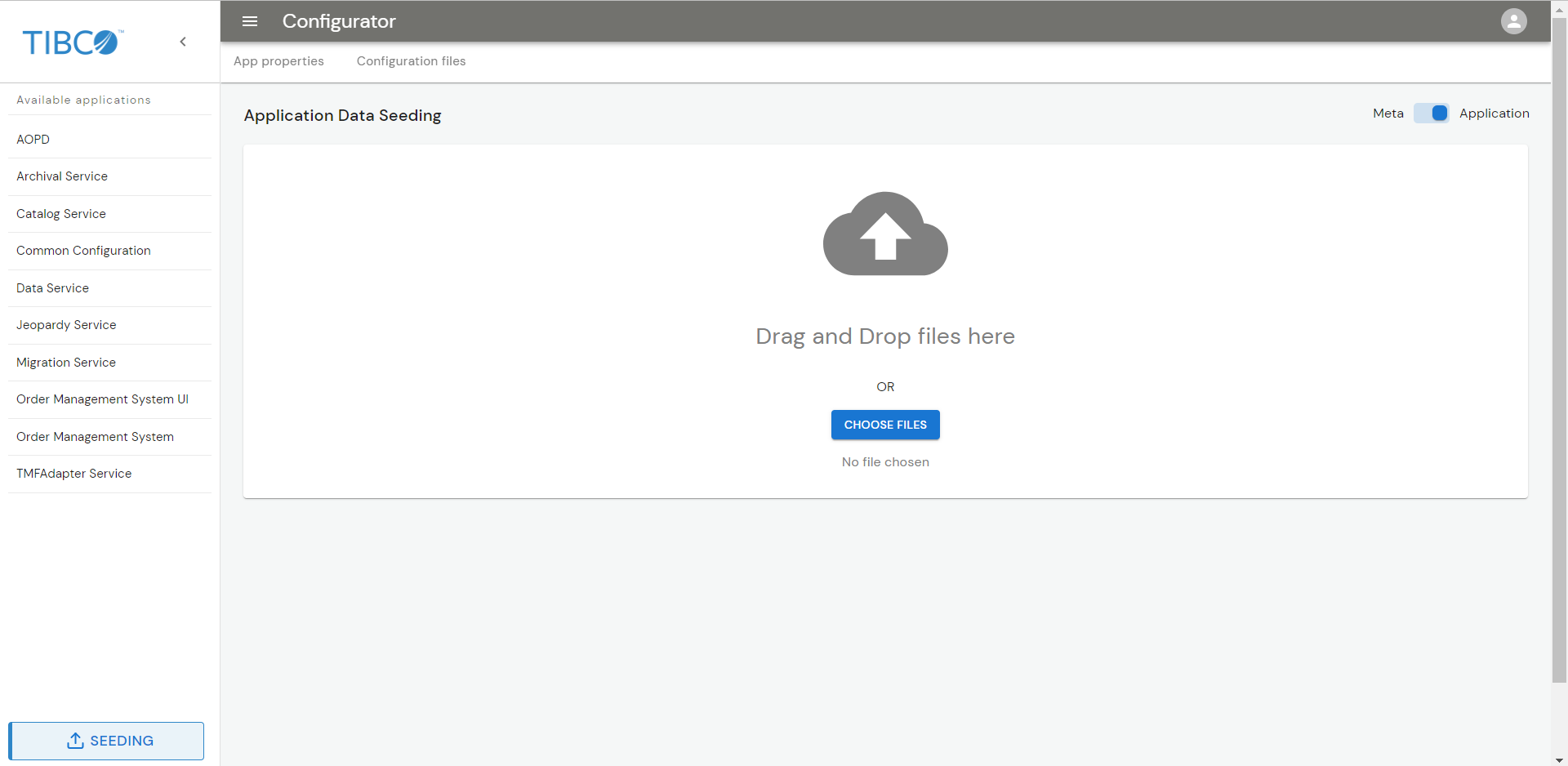Image resolution: width=1568 pixels, height=766 pixels.
Task: Select Catalog Service application
Action: [109, 214]
